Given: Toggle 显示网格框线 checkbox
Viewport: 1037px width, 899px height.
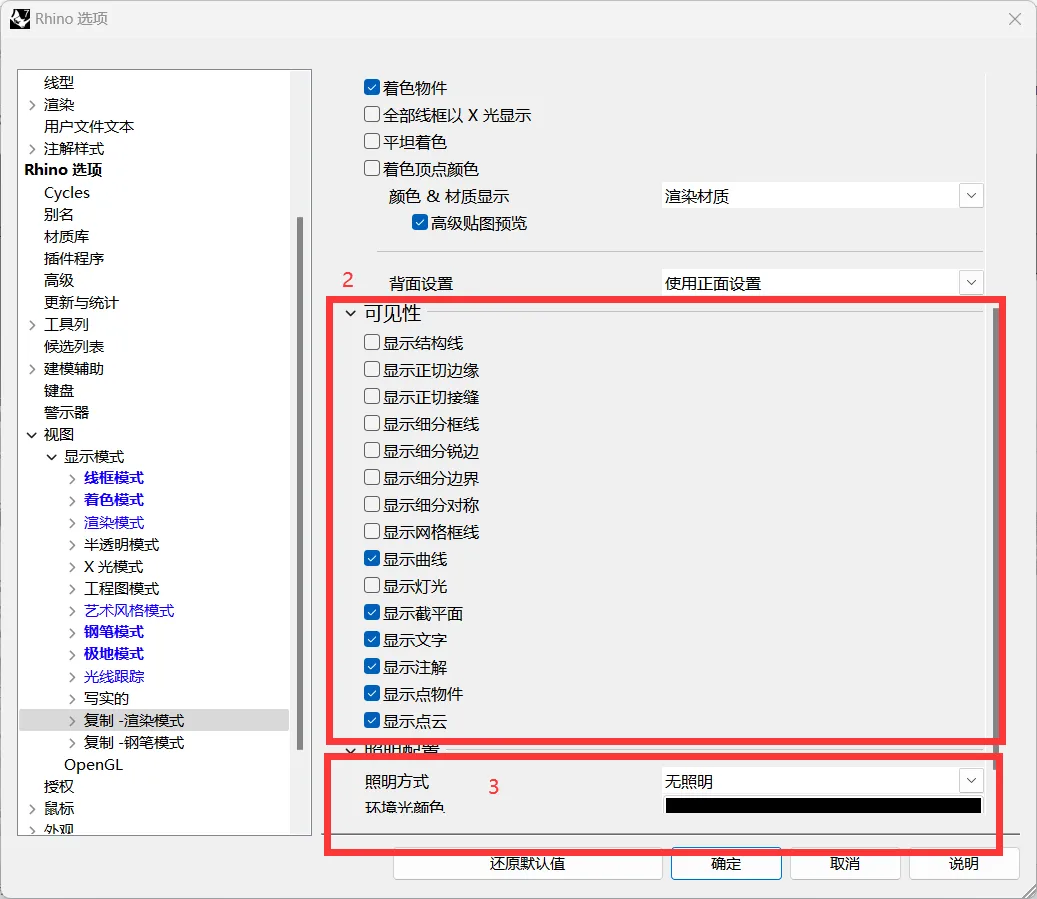Looking at the screenshot, I should 372,531.
